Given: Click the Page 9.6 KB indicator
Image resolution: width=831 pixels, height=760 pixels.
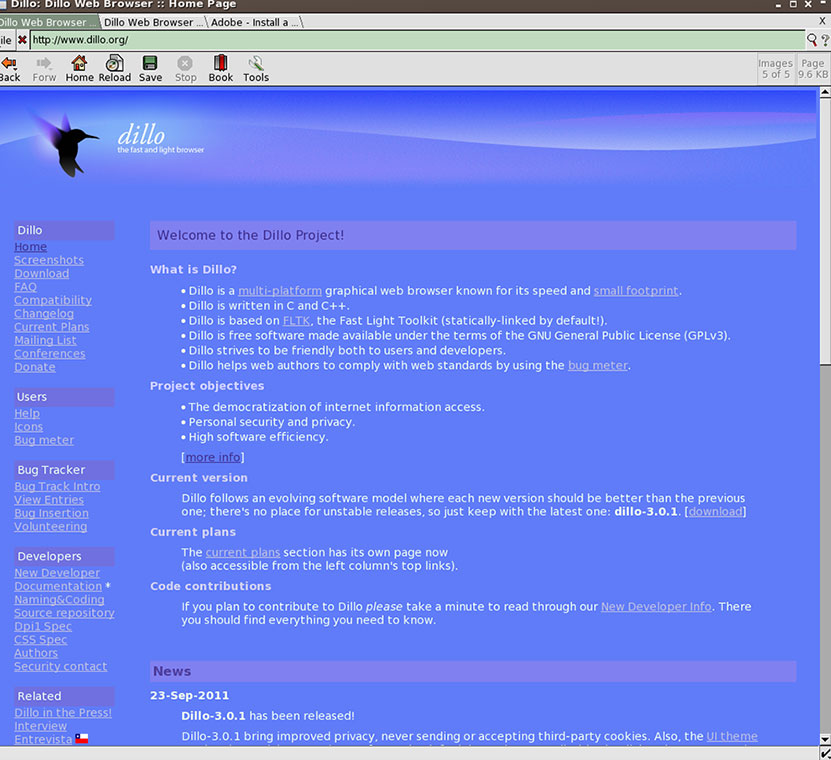Looking at the screenshot, I should click(x=812, y=69).
